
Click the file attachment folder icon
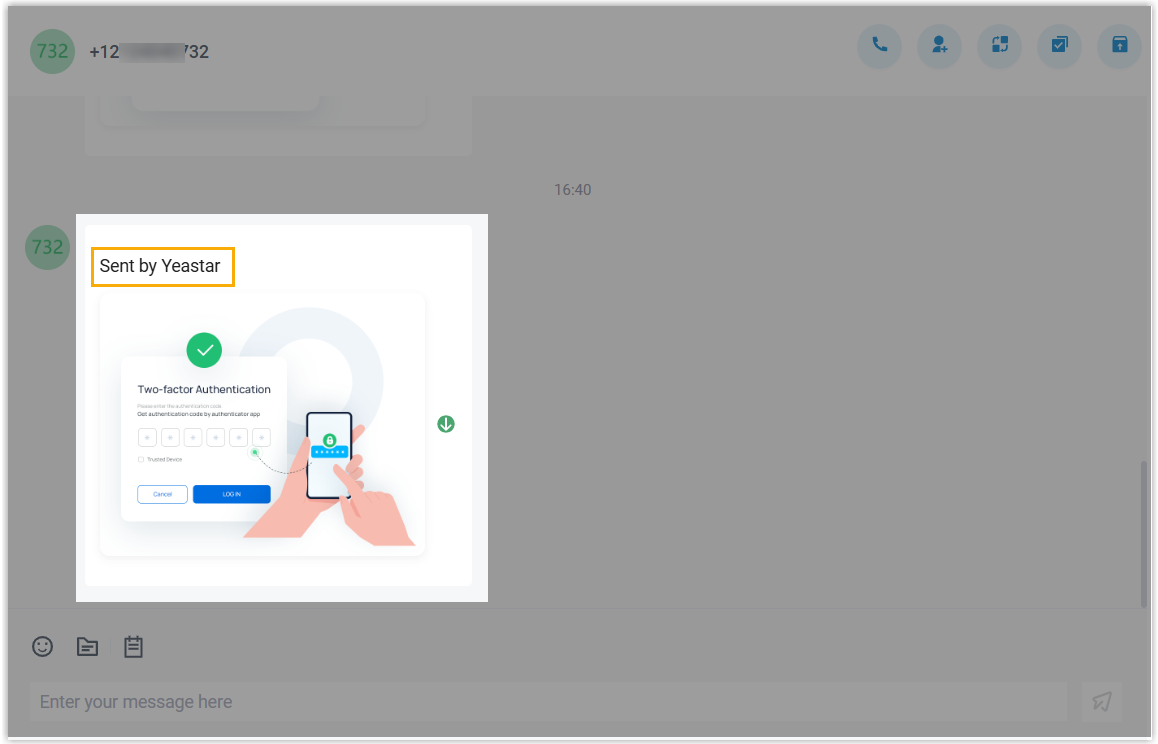coord(88,647)
